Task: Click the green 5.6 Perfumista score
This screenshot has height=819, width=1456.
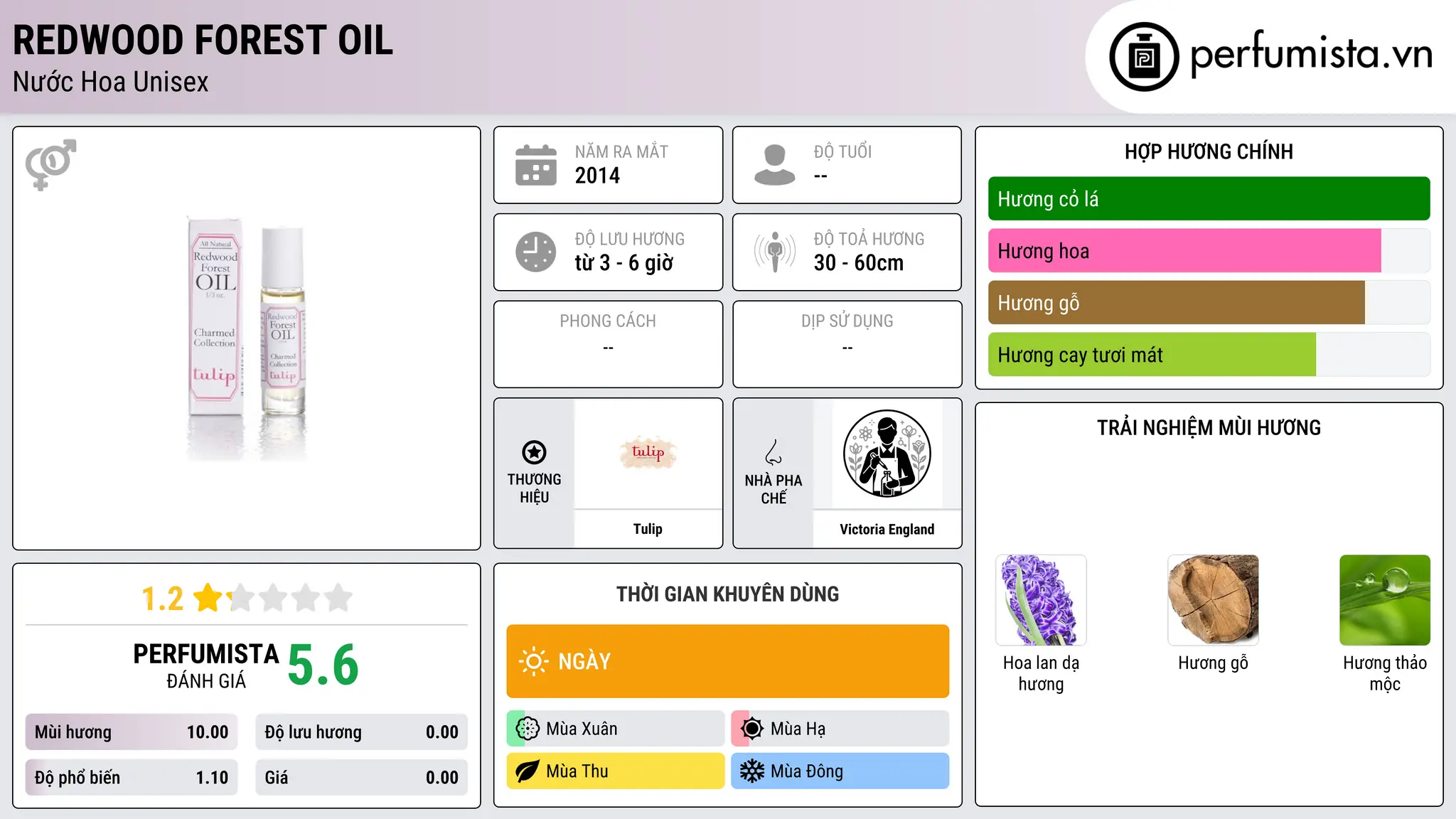Action: pos(323,665)
